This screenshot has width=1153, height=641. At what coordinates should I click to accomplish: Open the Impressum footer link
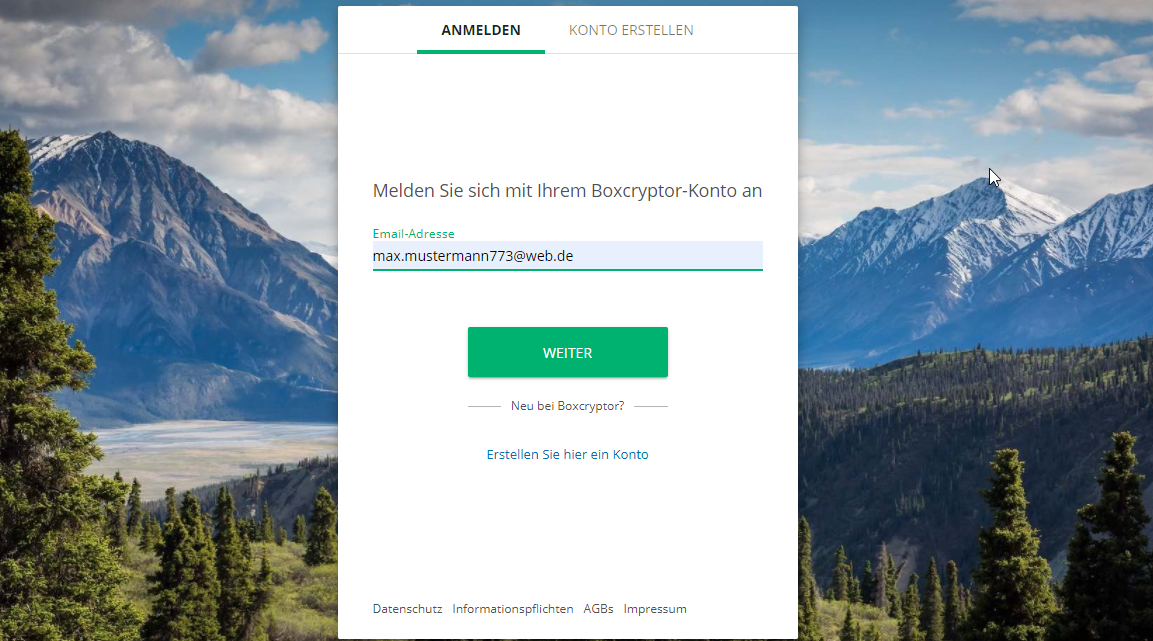click(x=655, y=609)
